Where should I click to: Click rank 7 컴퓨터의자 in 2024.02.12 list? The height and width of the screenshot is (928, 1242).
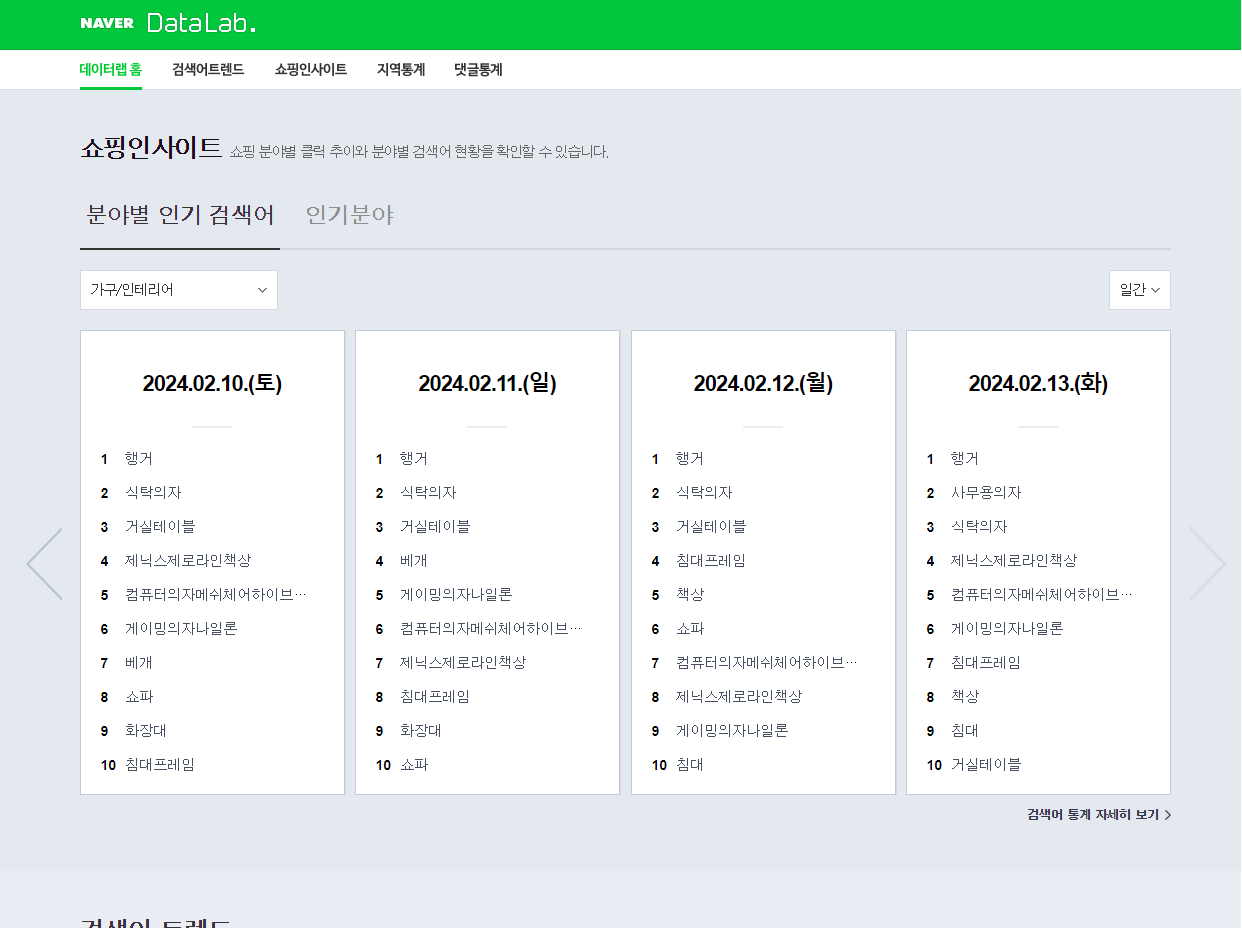pyautogui.click(x=767, y=663)
